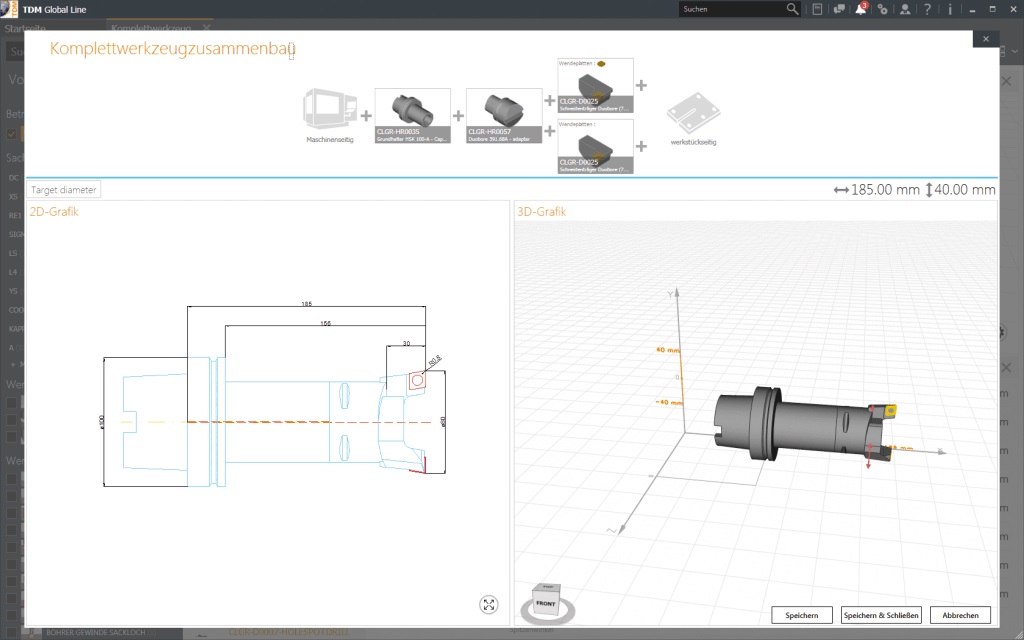The image size is (1024, 640).
Task: Click the orange '40 mm' label in 3D view
Action: pyautogui.click(x=667, y=350)
